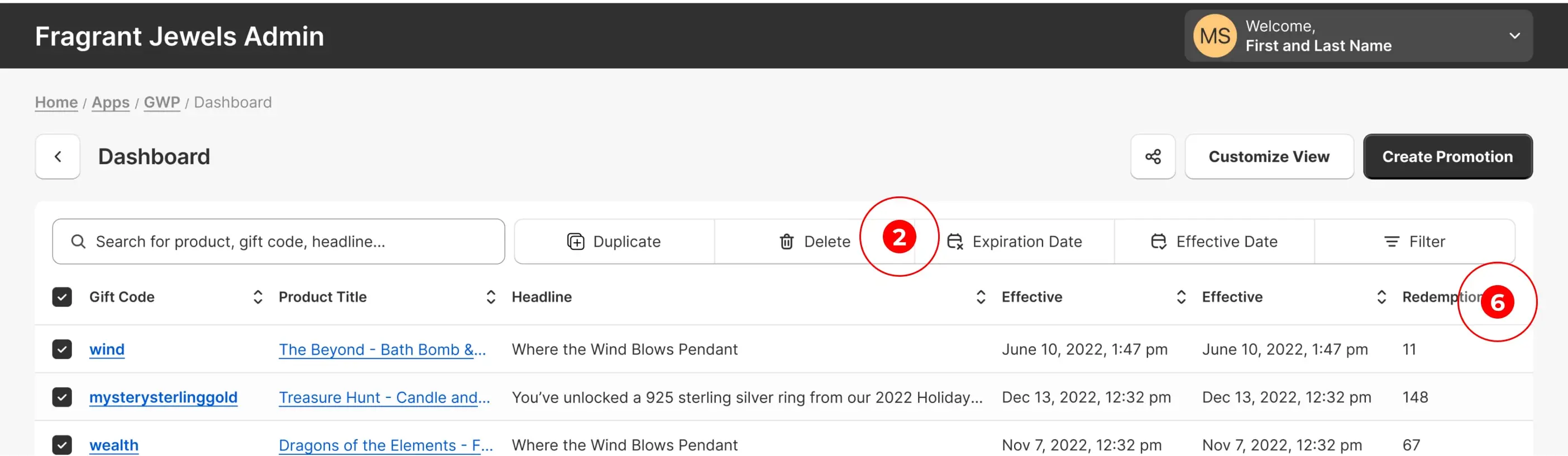Click the Effective Date button

pos(1215,242)
